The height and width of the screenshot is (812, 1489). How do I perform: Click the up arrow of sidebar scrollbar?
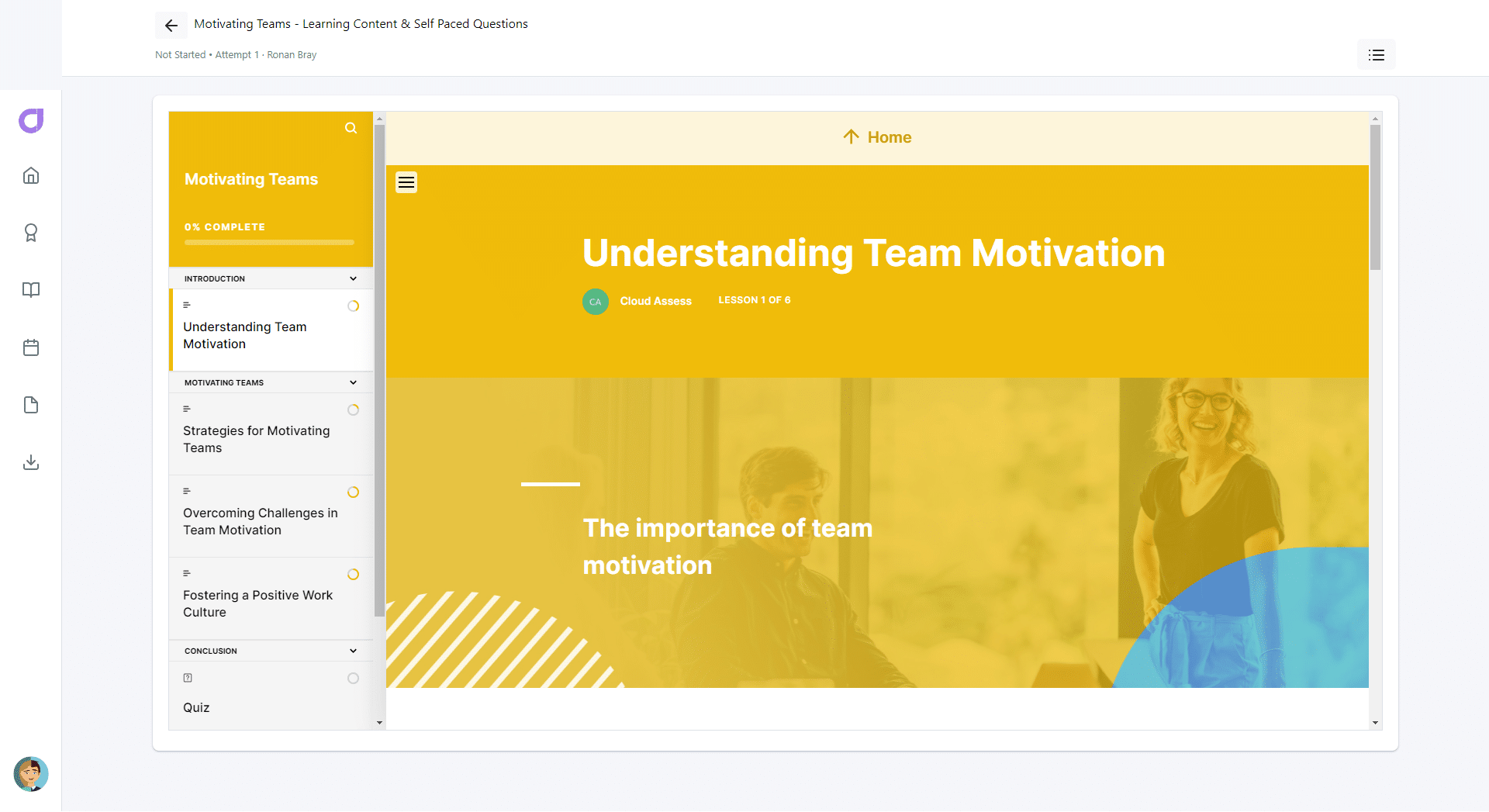(x=379, y=119)
